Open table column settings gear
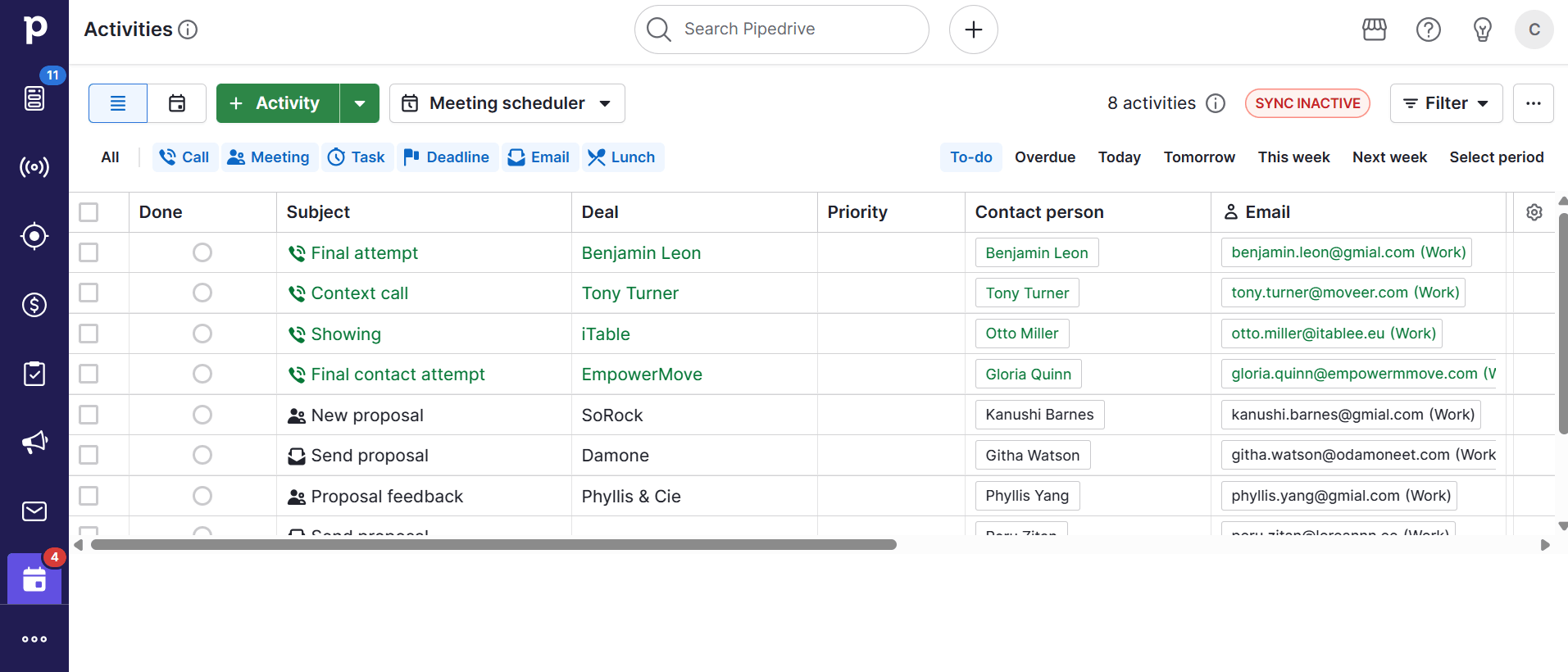Screen dimensions: 1568x672 coord(1534,212)
